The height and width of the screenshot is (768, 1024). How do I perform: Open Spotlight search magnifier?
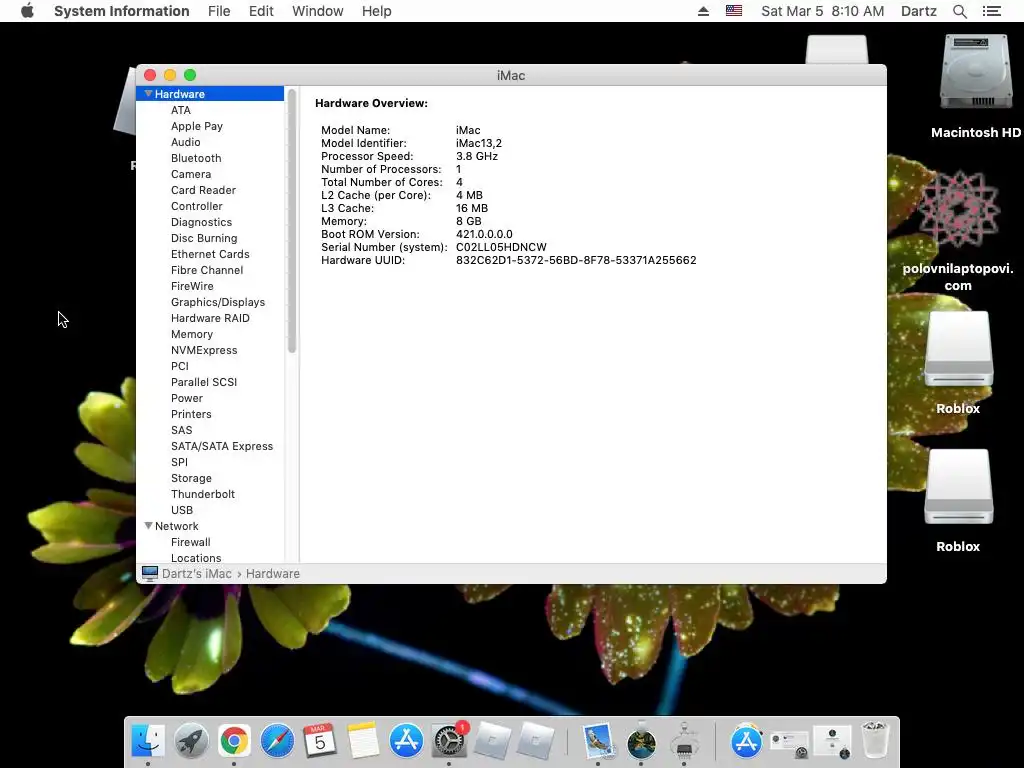point(959,11)
